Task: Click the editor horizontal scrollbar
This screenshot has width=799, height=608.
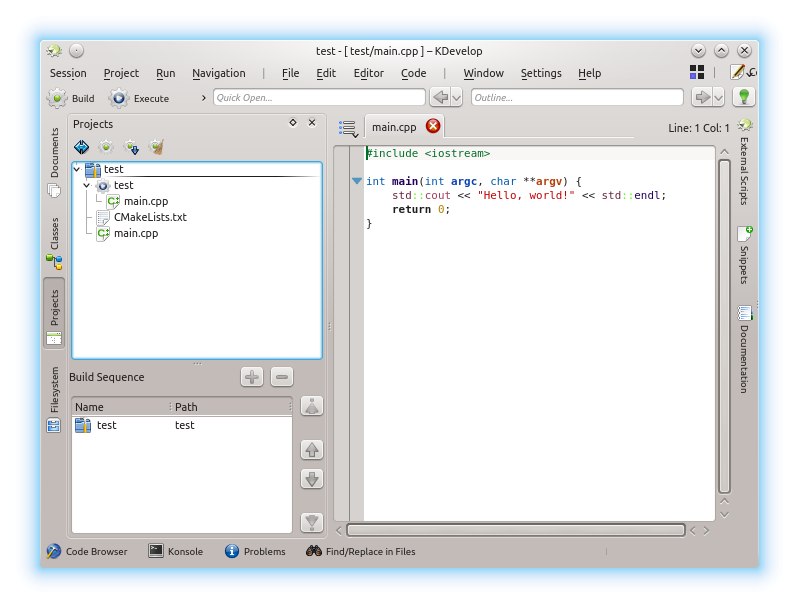Action: tap(515, 530)
